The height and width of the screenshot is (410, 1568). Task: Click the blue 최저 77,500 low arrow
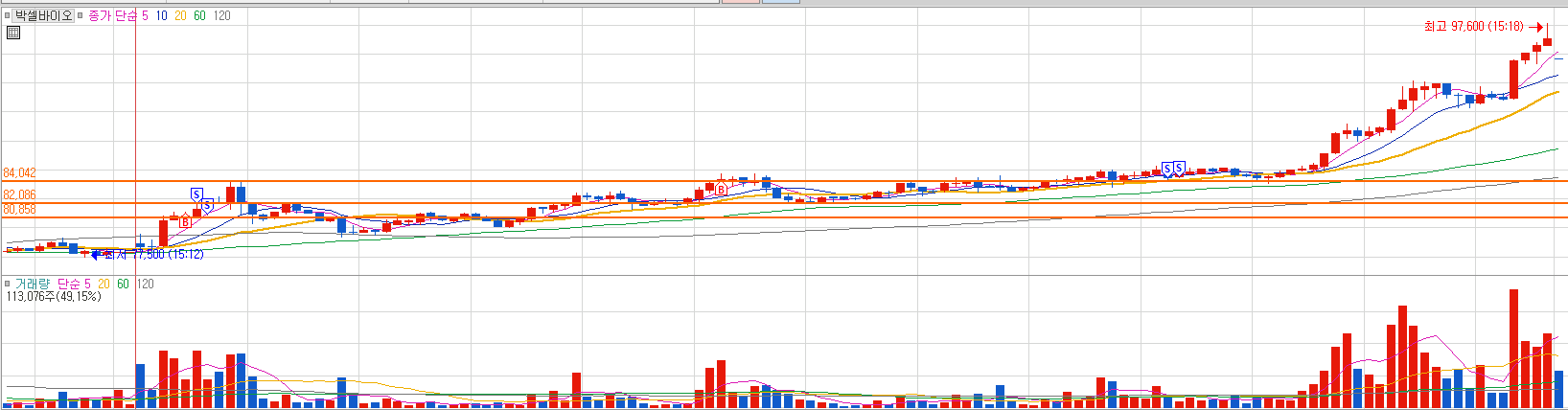(x=95, y=254)
